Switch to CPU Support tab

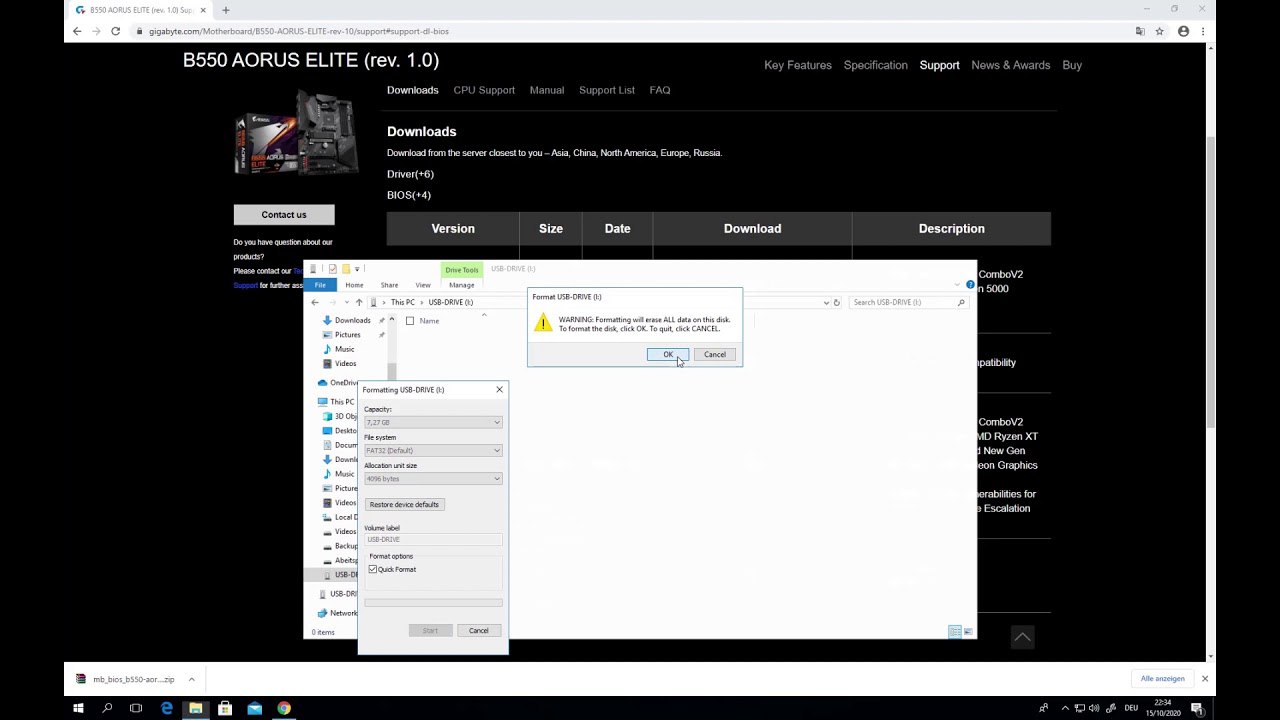(x=484, y=90)
